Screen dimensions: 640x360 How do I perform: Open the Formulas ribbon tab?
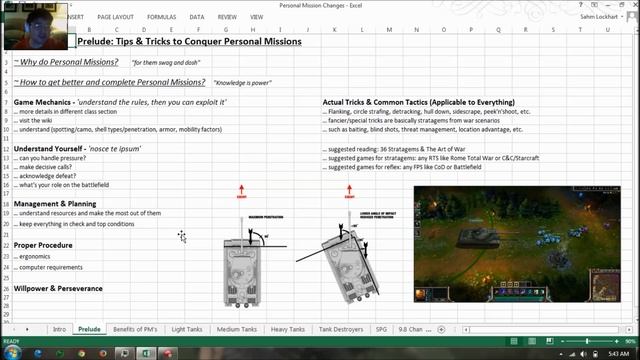tap(162, 17)
